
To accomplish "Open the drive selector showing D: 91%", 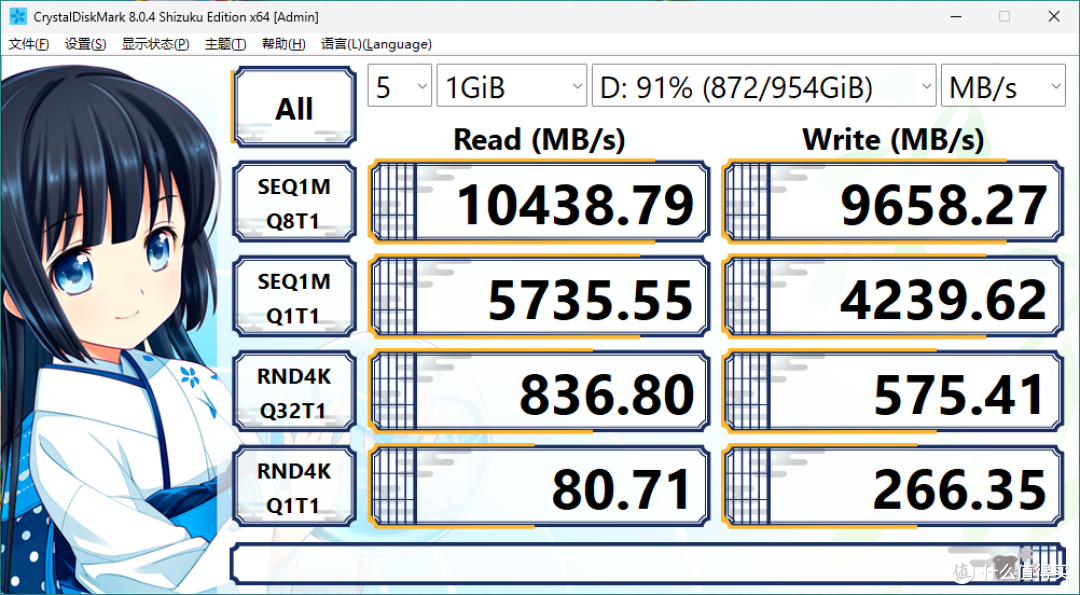I will point(764,86).
